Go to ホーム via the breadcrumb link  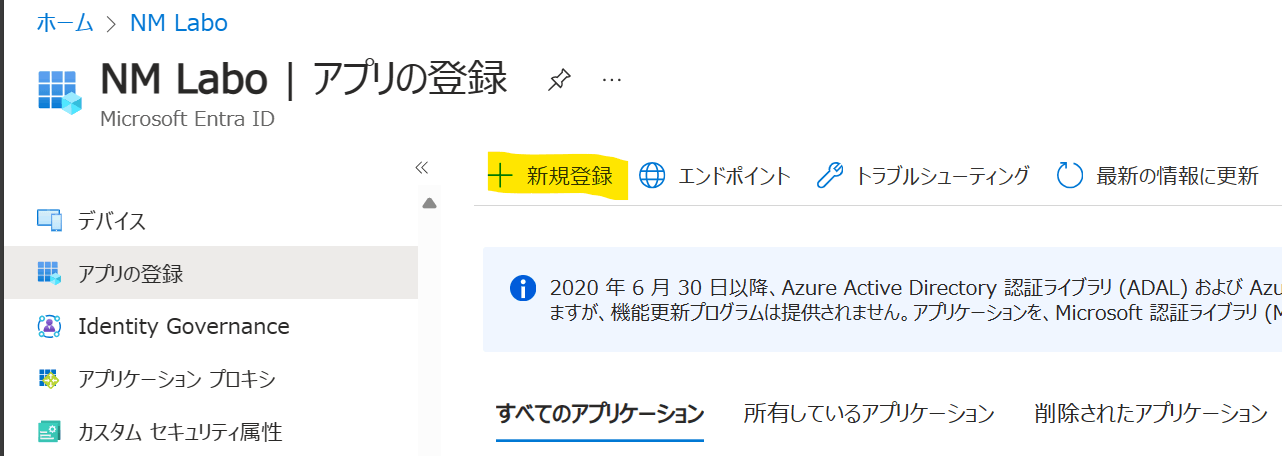point(65,23)
